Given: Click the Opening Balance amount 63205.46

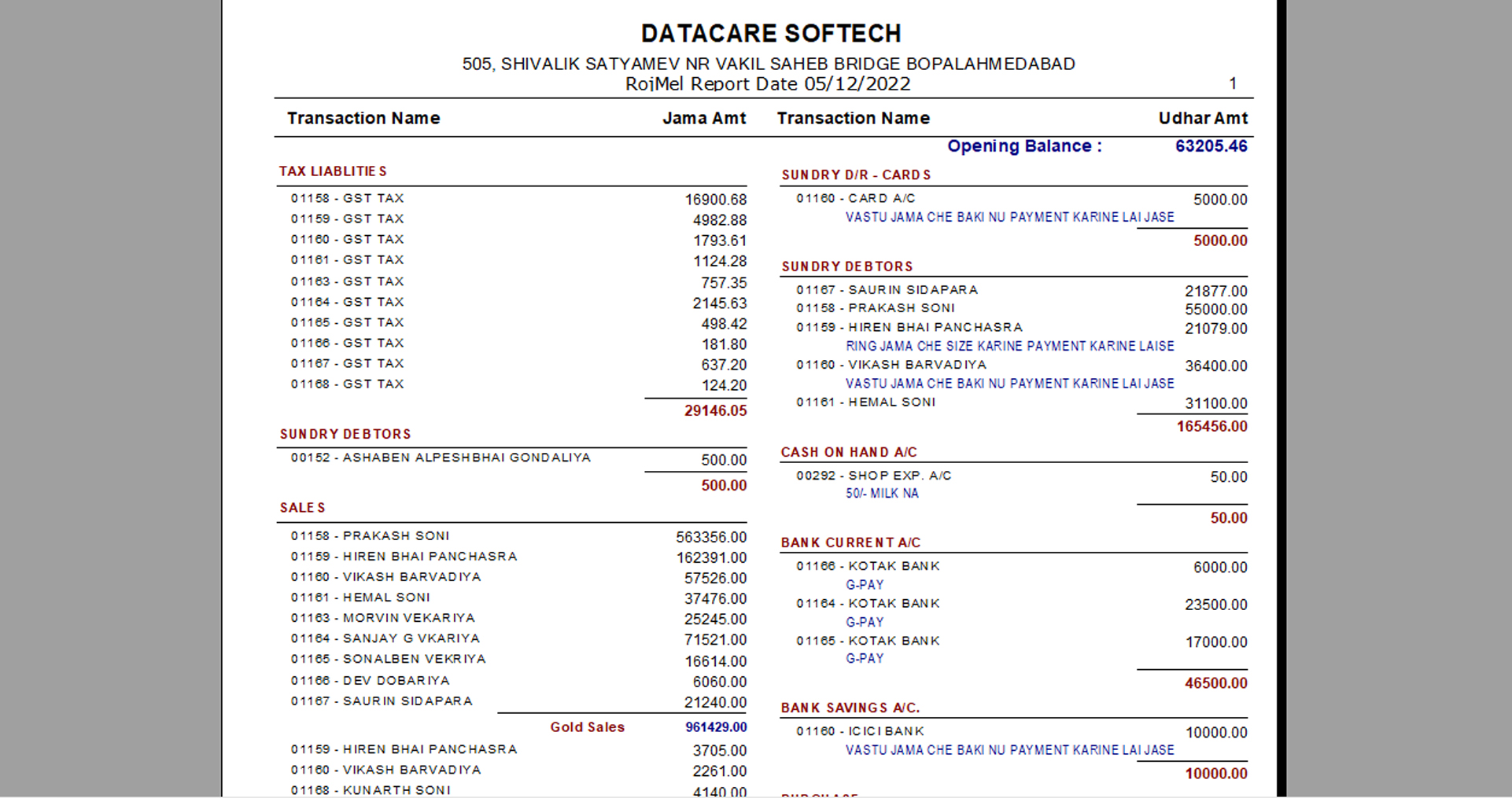Looking at the screenshot, I should point(1211,146).
